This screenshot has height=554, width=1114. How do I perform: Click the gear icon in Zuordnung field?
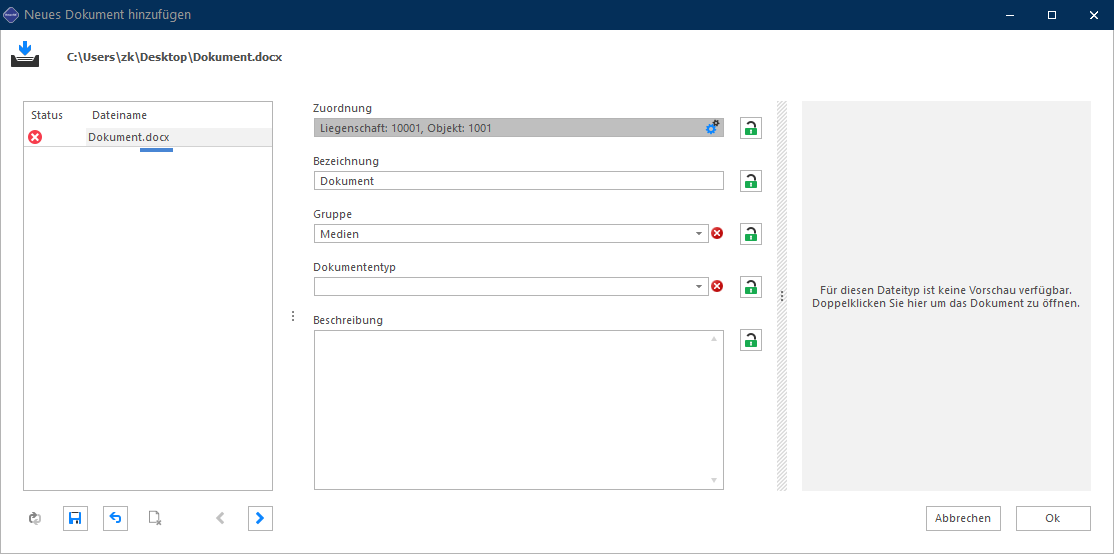pyautogui.click(x=712, y=128)
